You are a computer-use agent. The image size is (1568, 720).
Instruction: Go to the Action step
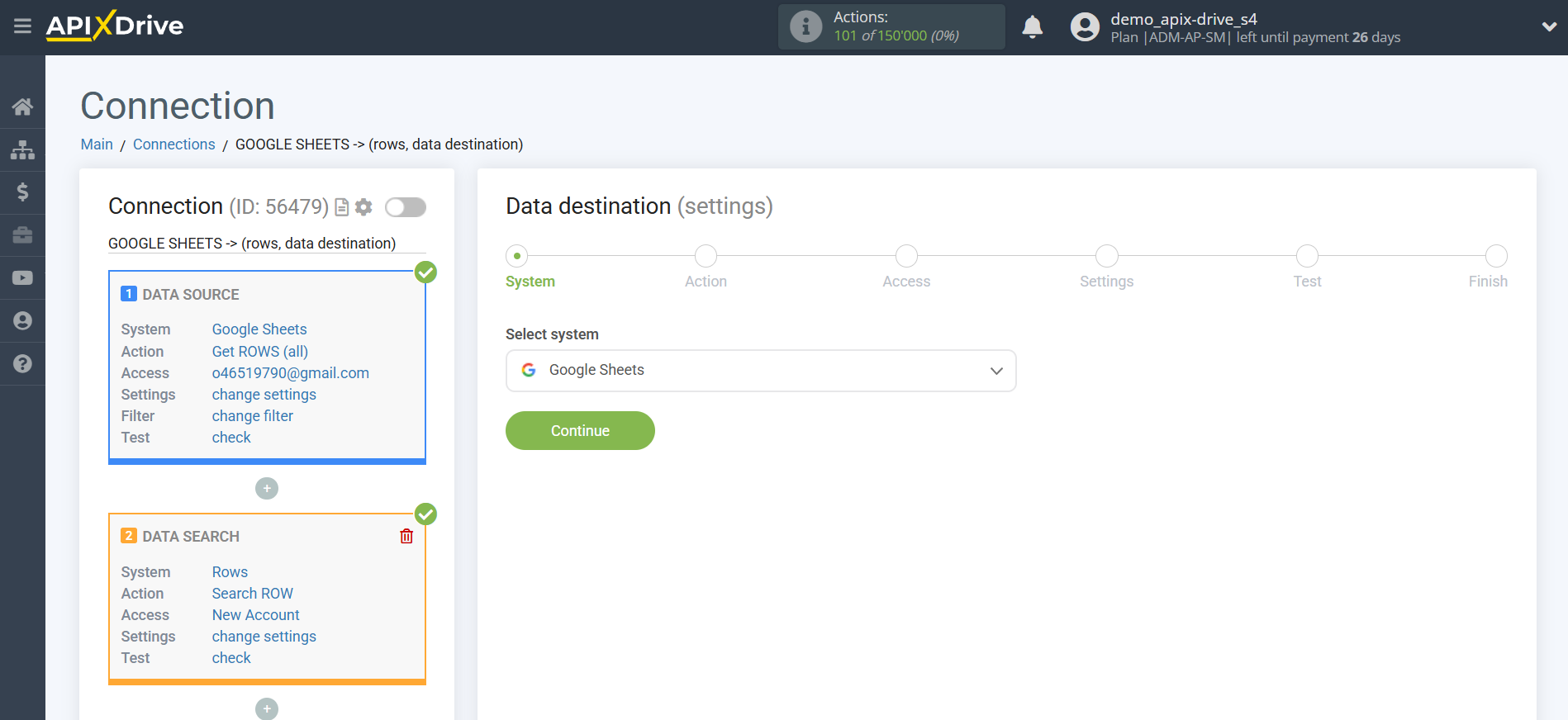click(706, 257)
